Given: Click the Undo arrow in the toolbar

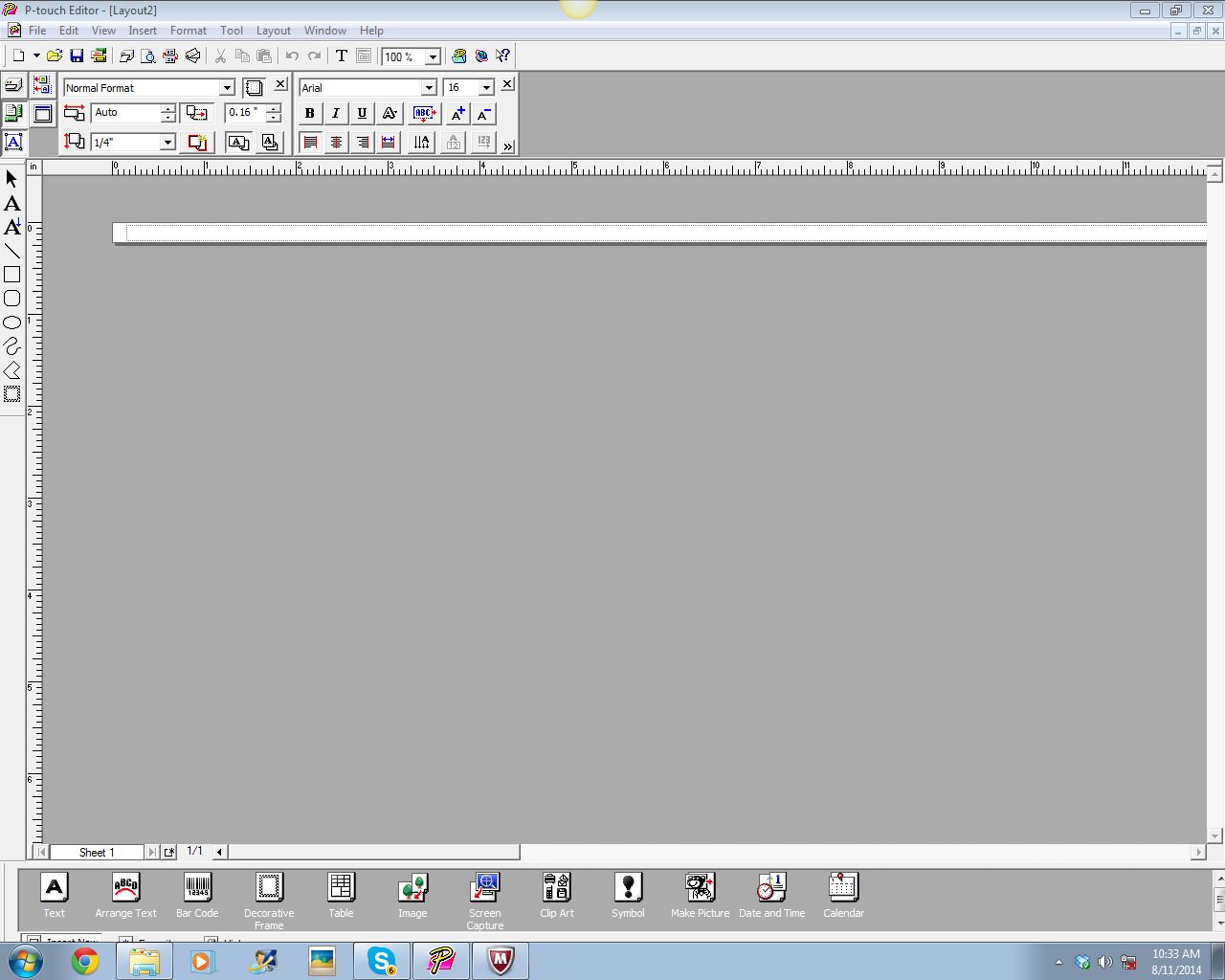Looking at the screenshot, I should (292, 56).
